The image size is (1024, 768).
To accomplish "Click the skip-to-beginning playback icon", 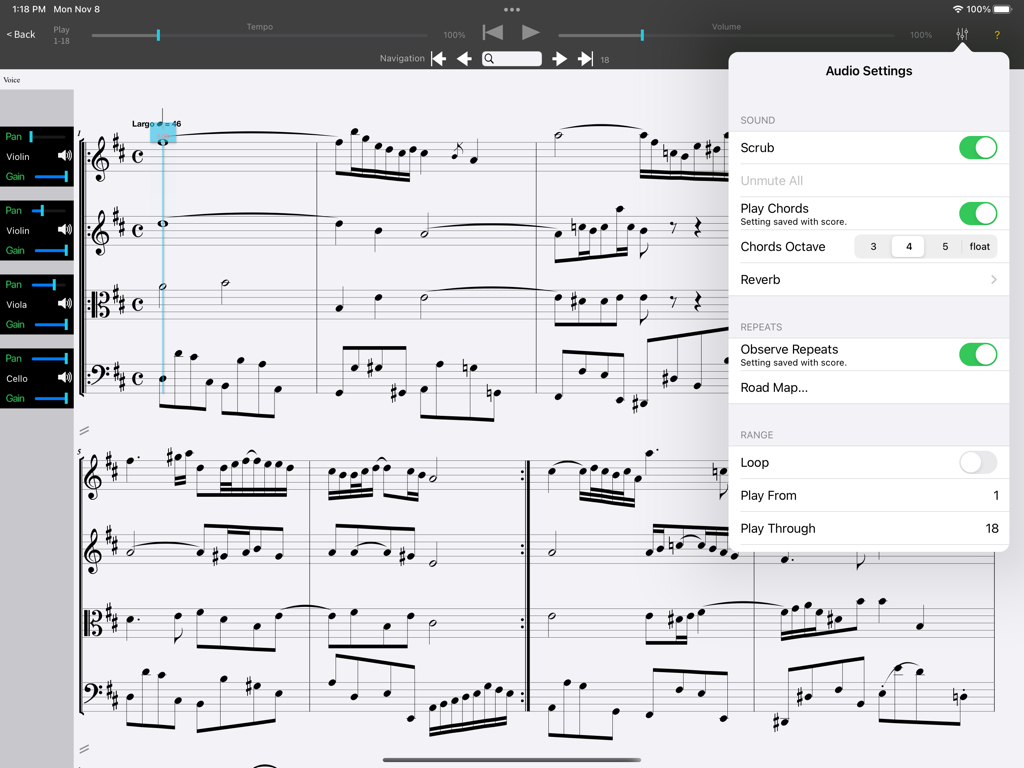I will tap(492, 31).
